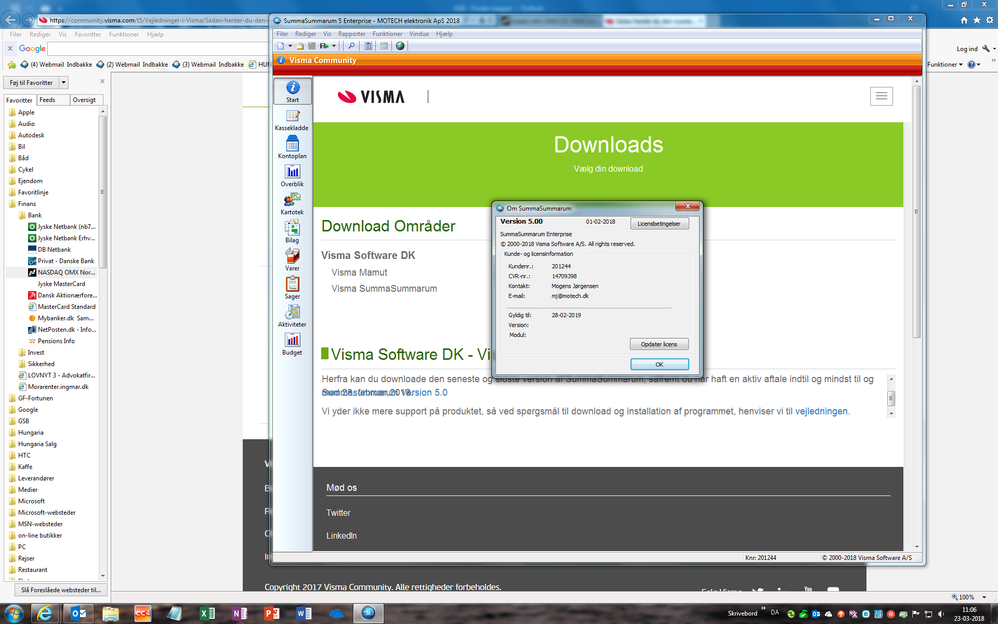
Task: Click the vejledningen link
Action: click(821, 411)
